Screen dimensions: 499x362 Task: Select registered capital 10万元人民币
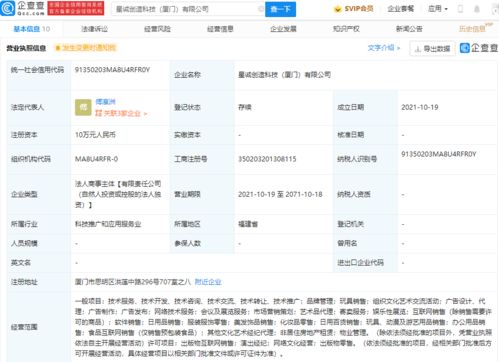(x=95, y=135)
